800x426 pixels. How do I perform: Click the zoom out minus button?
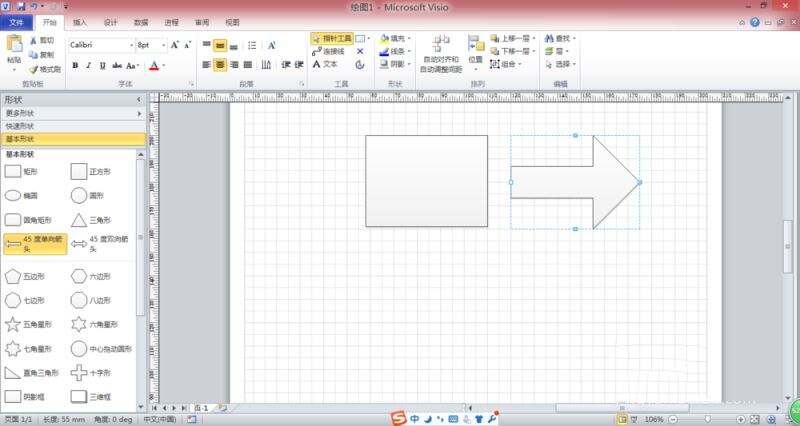pyautogui.click(x=673, y=419)
